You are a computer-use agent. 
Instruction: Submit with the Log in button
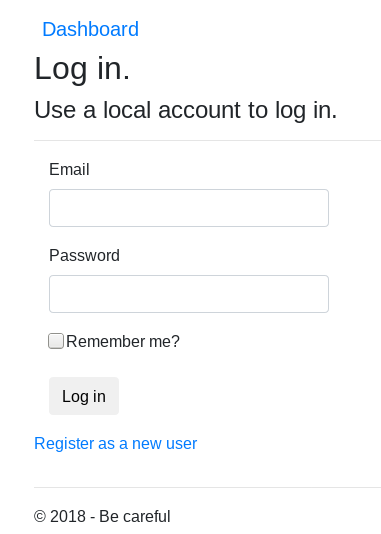(84, 396)
